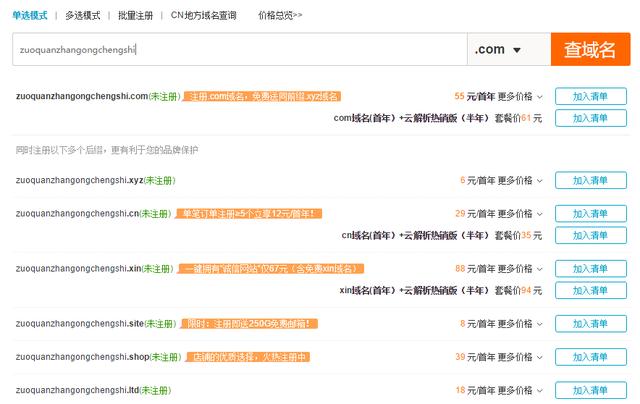
Task: Expand 更多价格 for the .ltd domain
Action: [x=520, y=391]
